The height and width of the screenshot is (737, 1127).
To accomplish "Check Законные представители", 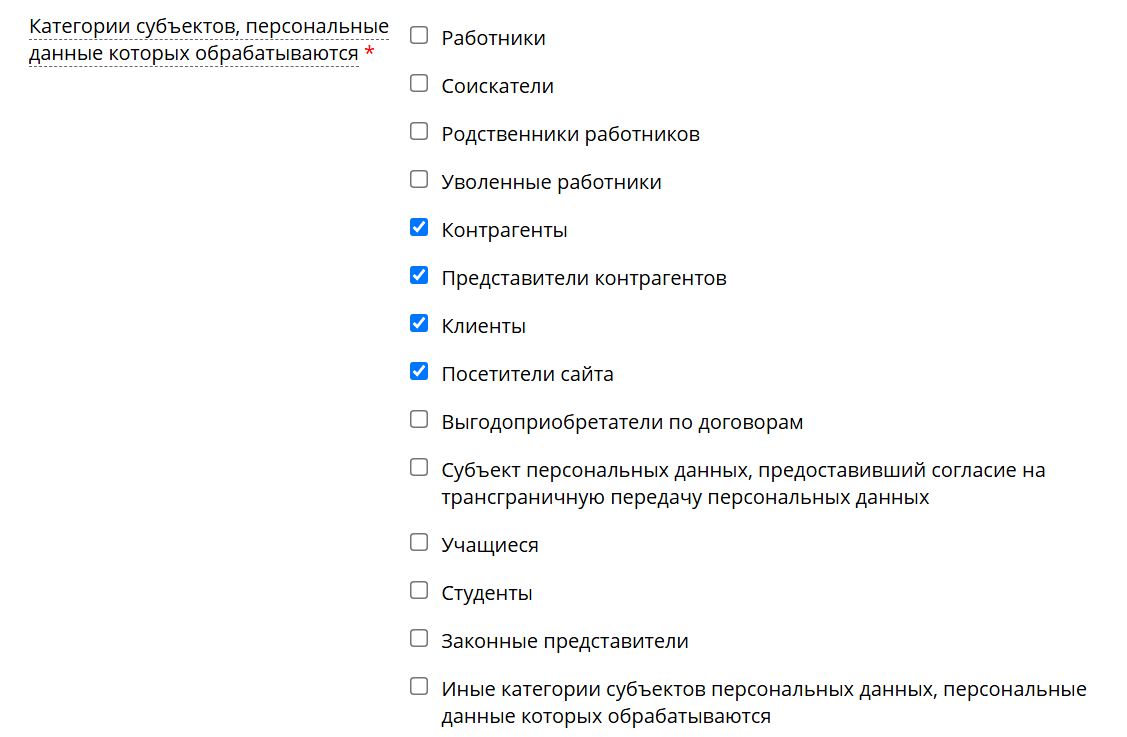I will pos(418,637).
